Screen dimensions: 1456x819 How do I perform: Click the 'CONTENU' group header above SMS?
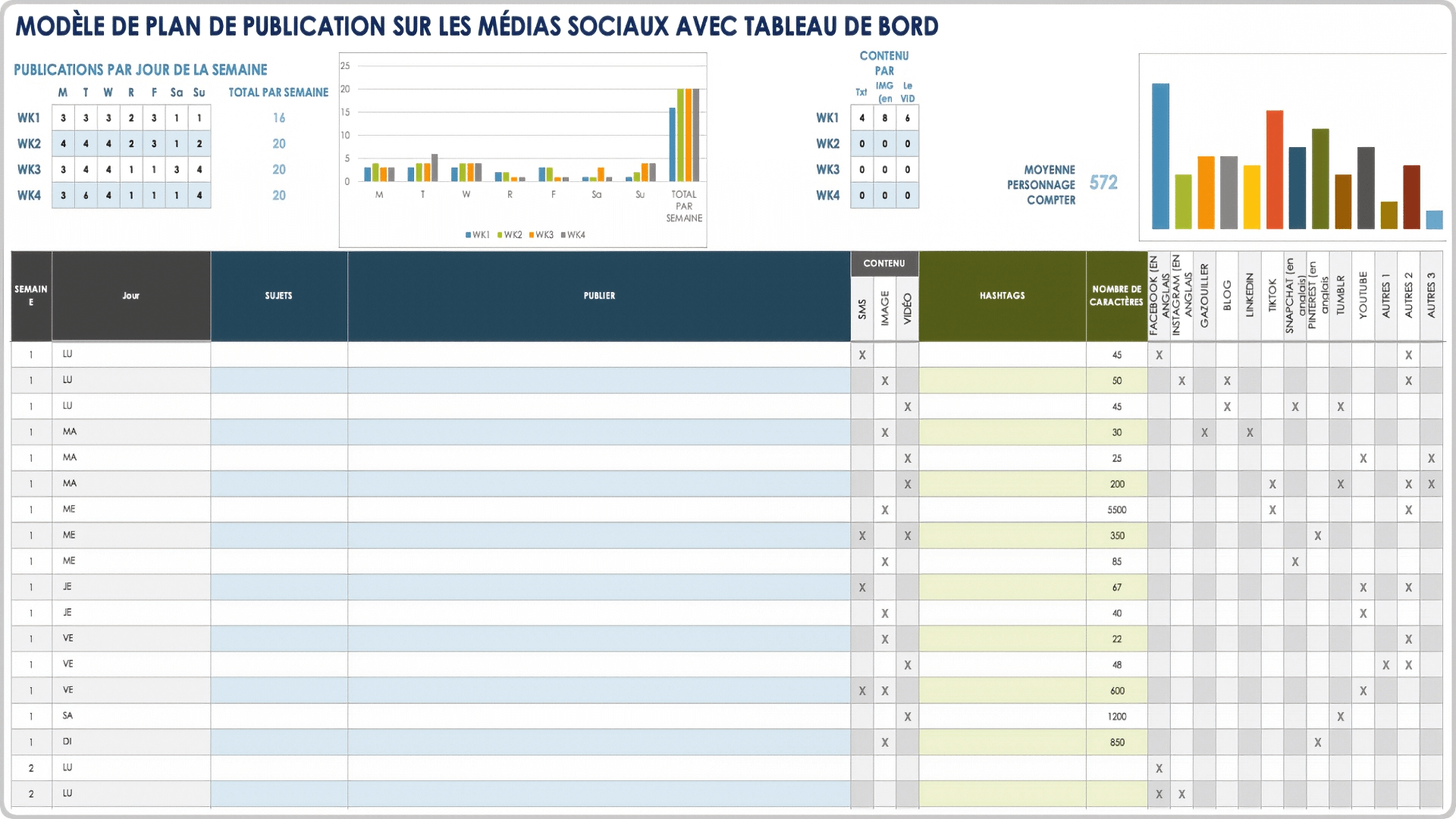pos(884,263)
